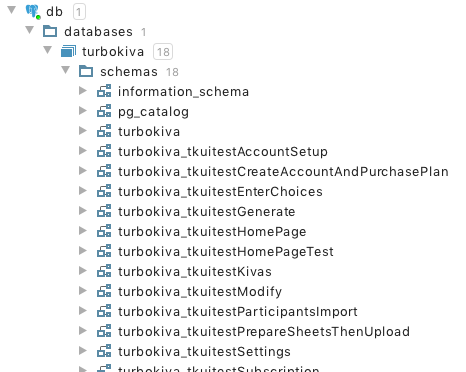Expand the turbokiva_tkuitestAccountSetup schema
Viewport: 466px width, 372px height.
[83, 151]
